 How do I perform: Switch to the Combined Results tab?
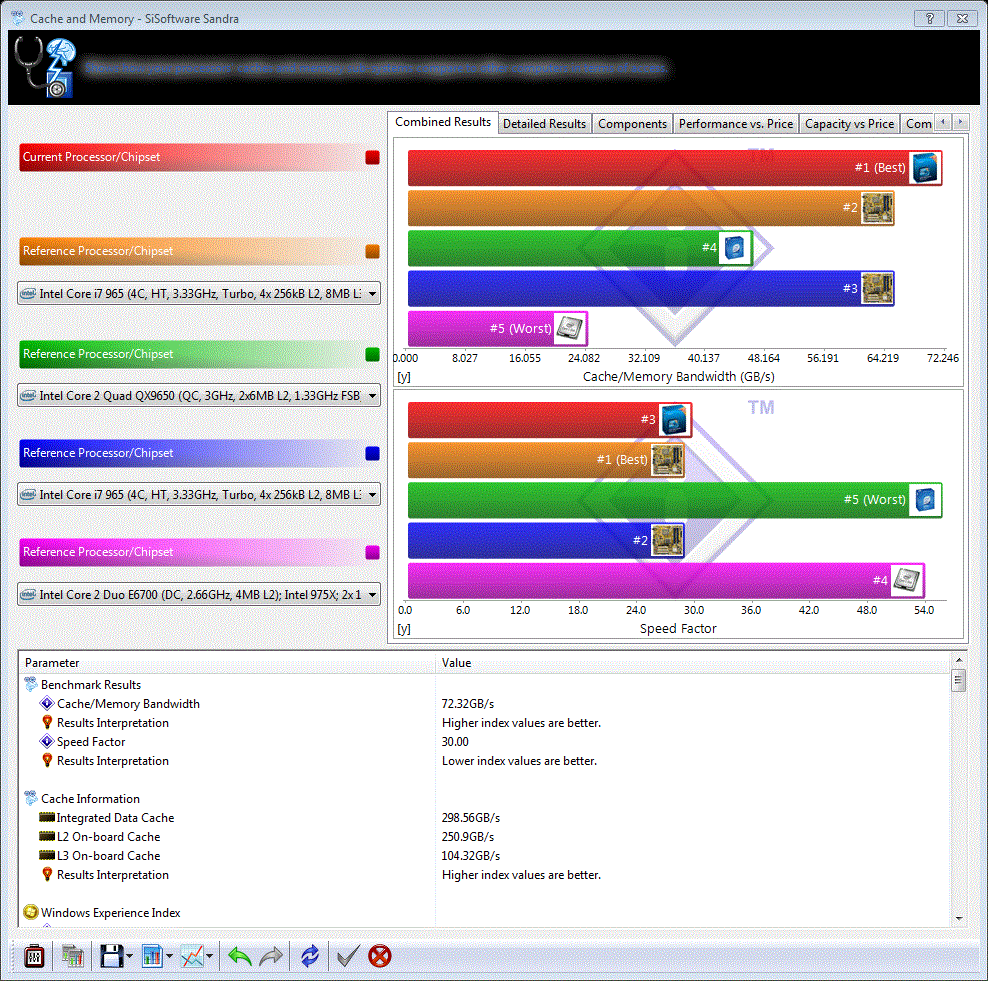442,122
